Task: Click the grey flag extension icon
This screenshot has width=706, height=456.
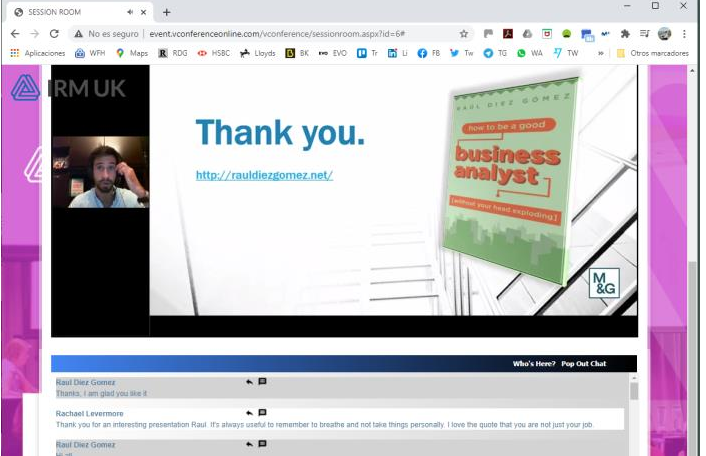Action: [489, 34]
